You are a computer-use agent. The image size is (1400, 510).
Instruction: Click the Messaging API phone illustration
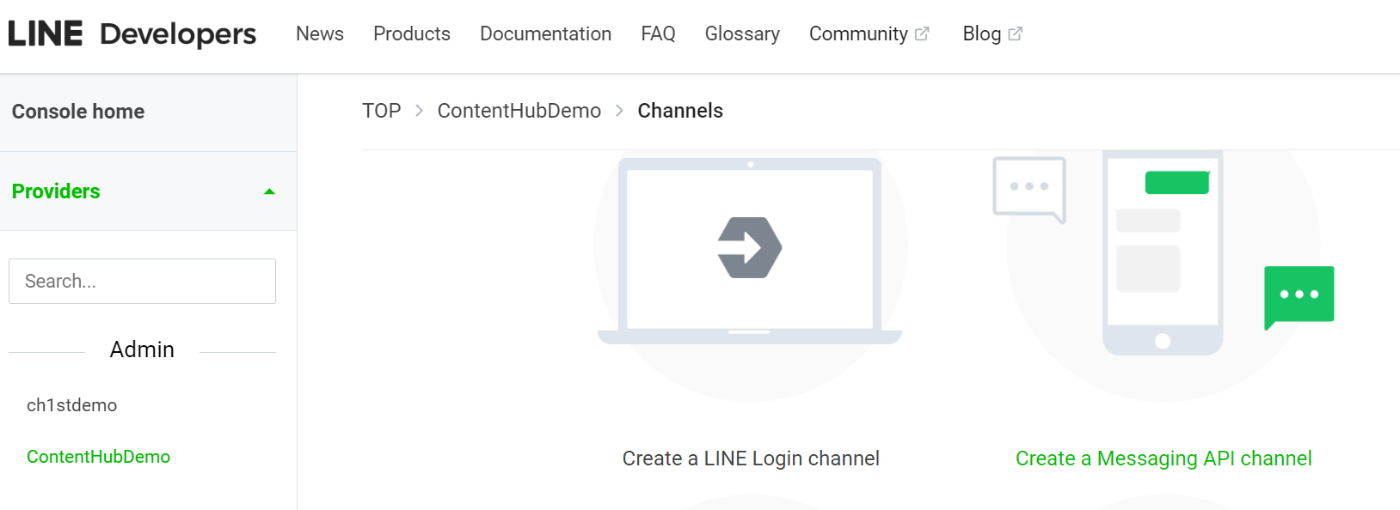[x=1163, y=253]
